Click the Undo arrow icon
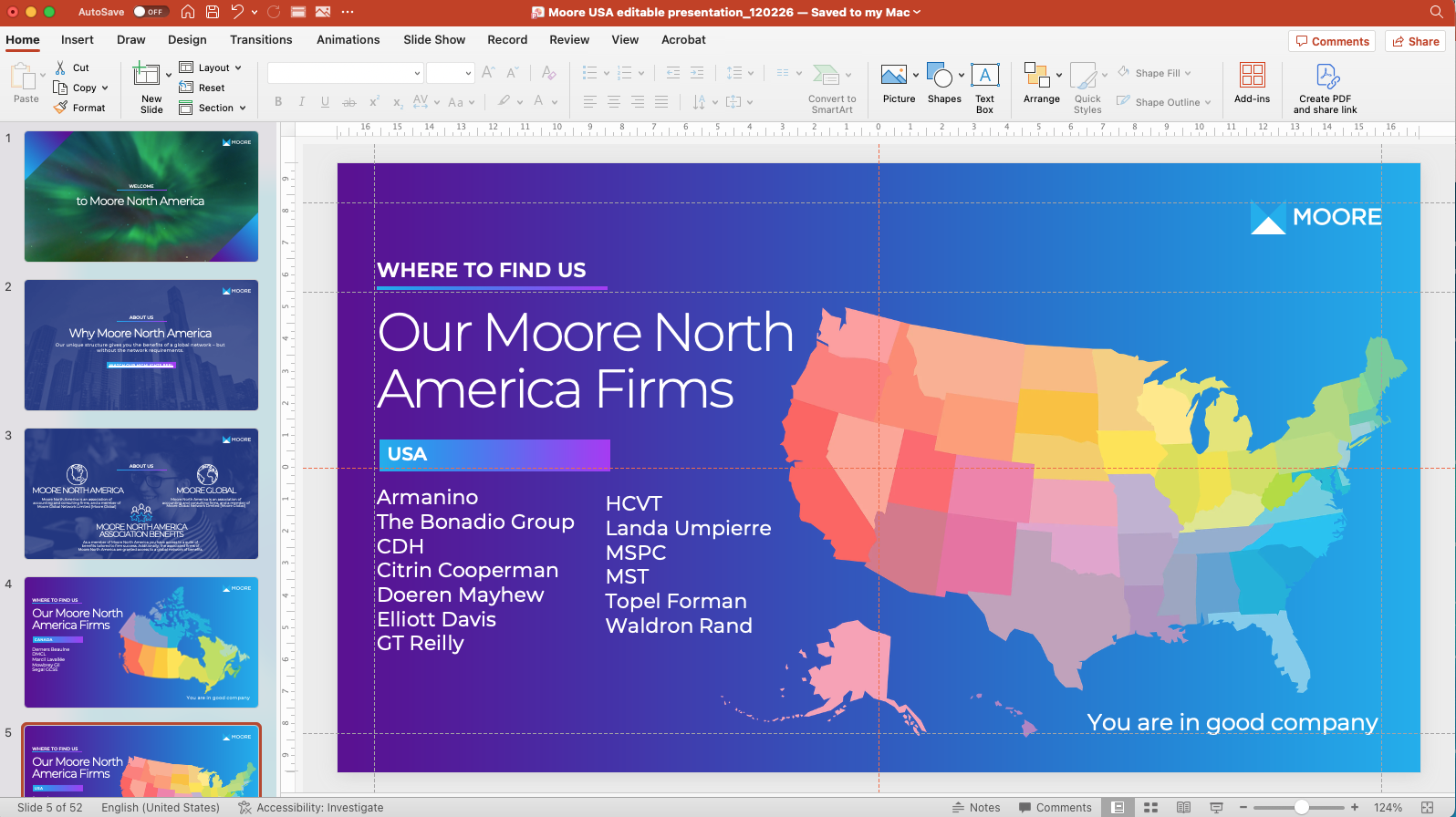Viewport: 1456px width, 817px height. coord(237,12)
